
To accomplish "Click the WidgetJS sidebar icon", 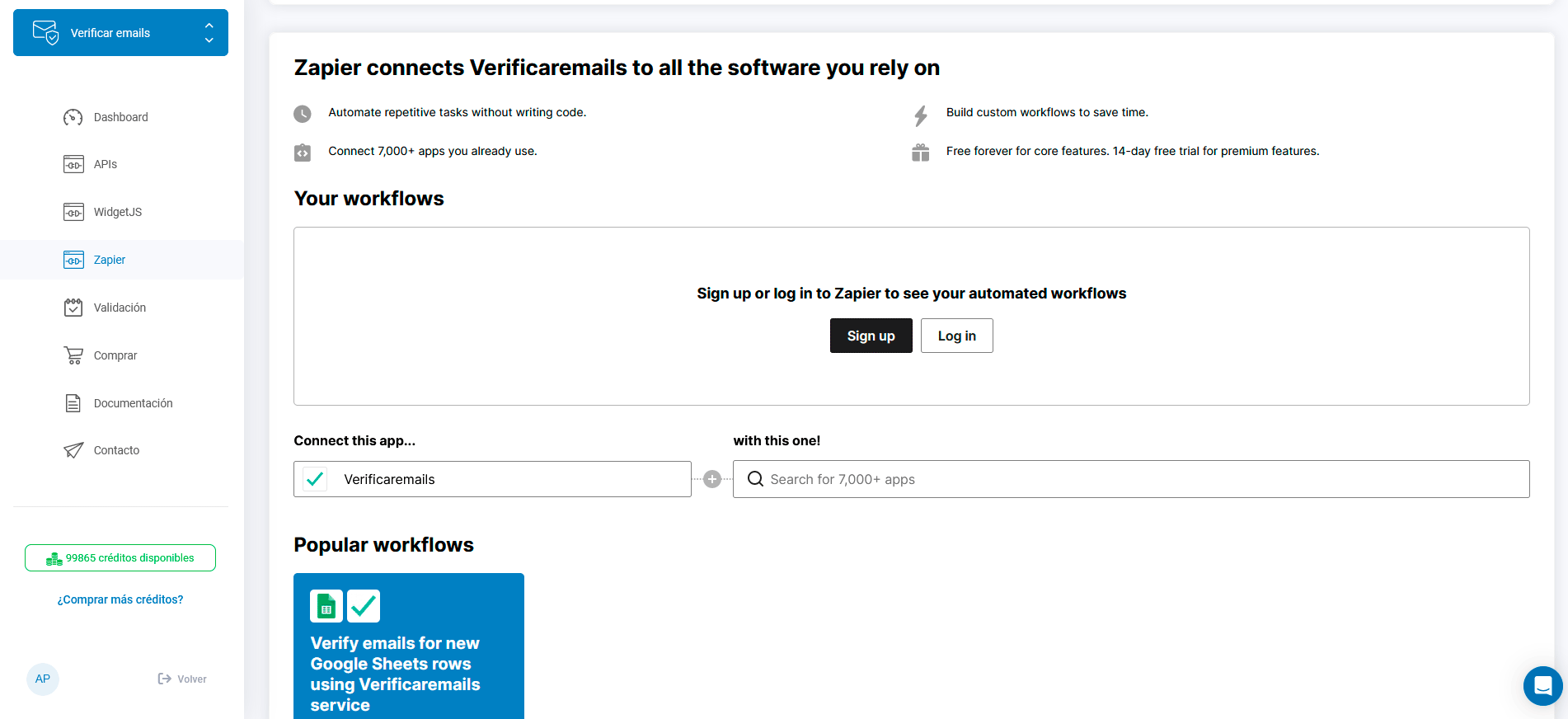I will pos(73,212).
